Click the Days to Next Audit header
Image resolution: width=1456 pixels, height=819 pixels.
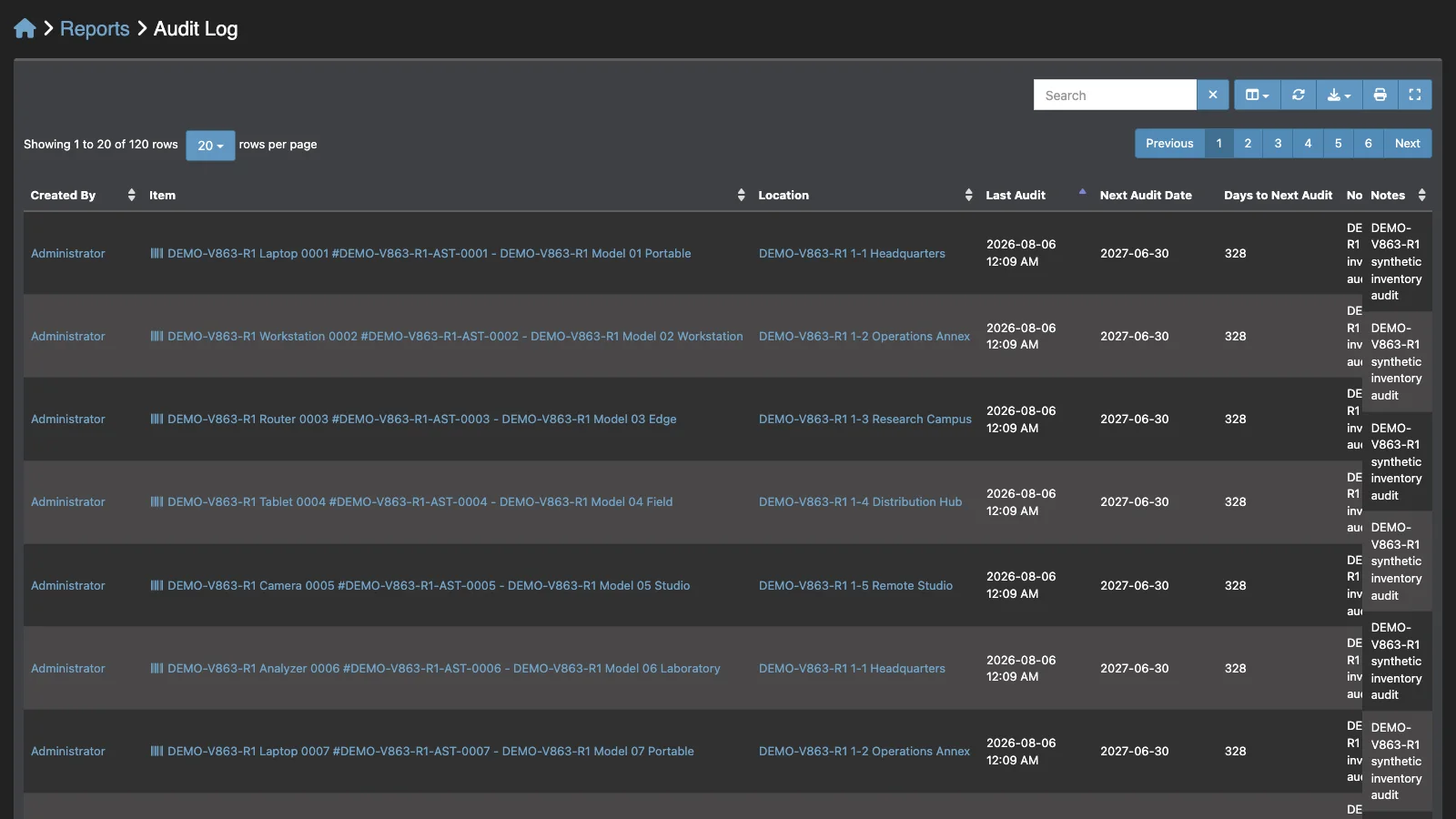point(1278,195)
